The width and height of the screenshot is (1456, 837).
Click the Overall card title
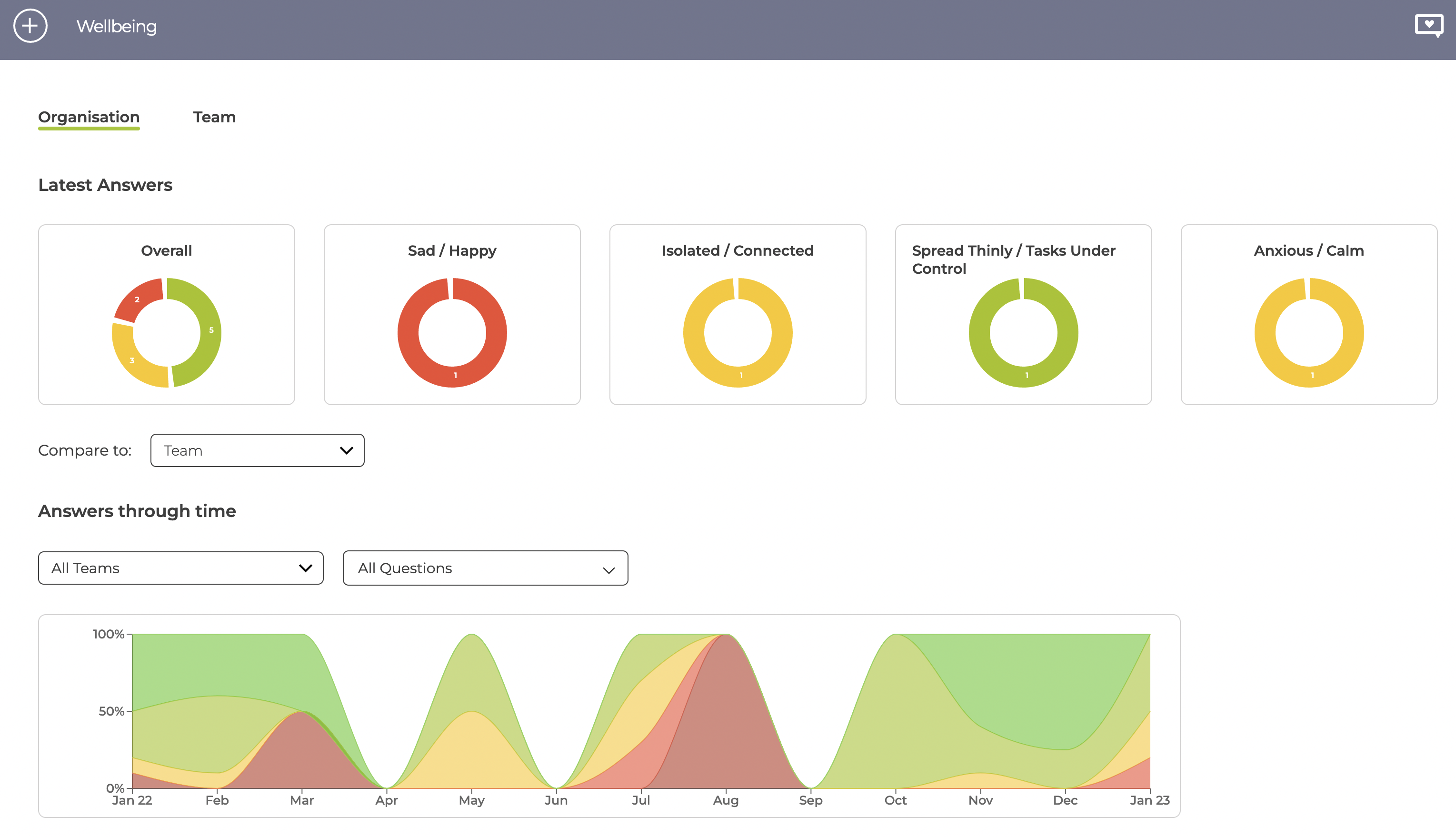click(x=167, y=250)
